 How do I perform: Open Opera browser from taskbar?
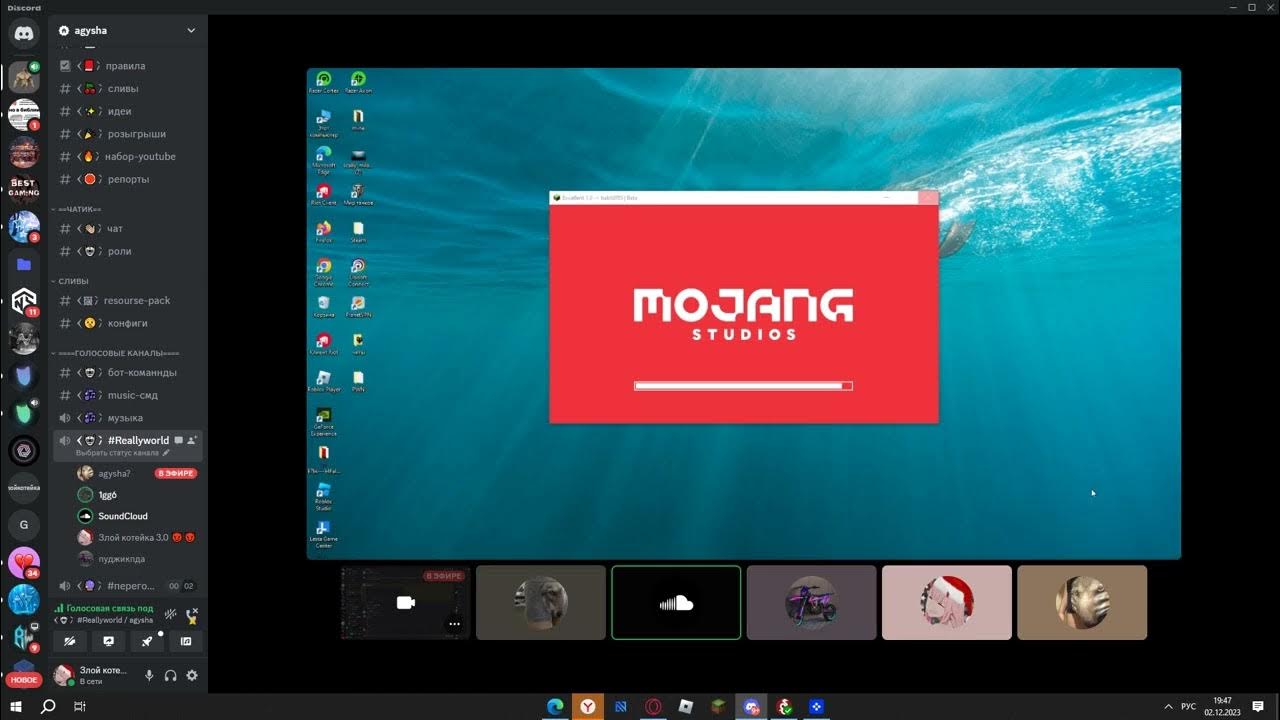tap(653, 706)
